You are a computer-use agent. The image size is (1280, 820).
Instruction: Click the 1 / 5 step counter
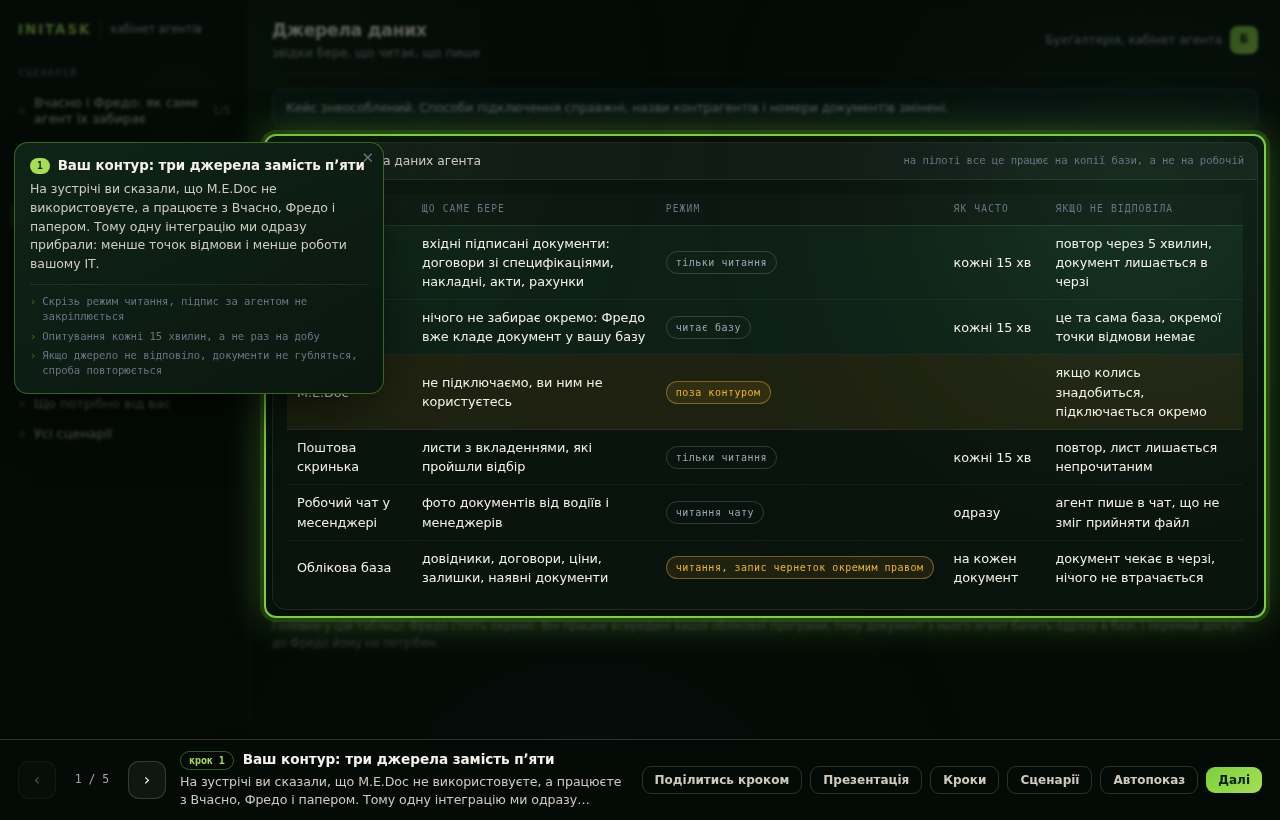click(92, 779)
